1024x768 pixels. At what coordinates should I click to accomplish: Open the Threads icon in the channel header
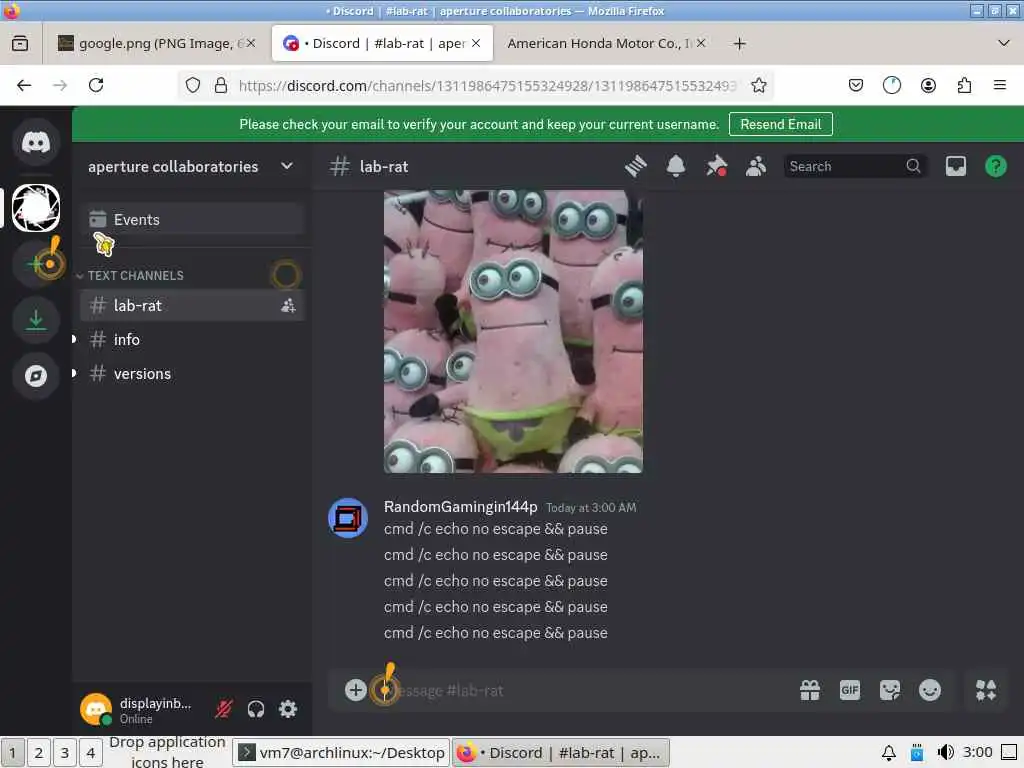(x=635, y=167)
